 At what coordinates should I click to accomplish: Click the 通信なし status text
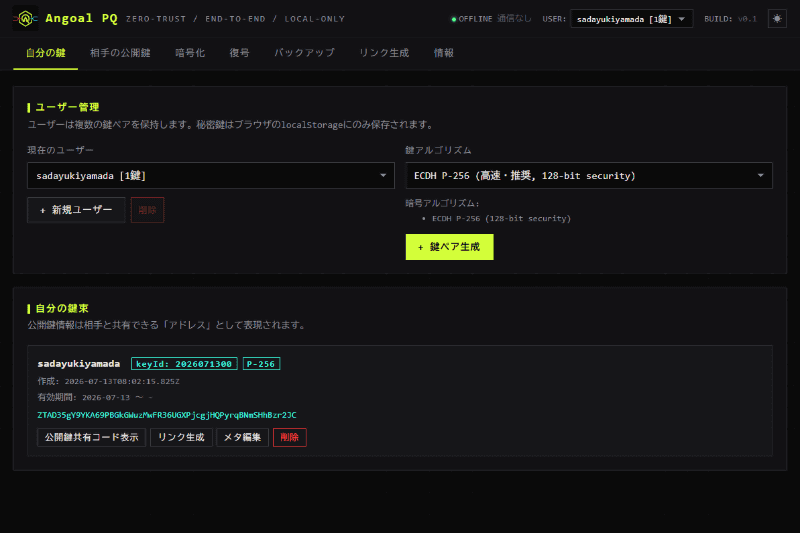click(x=514, y=19)
